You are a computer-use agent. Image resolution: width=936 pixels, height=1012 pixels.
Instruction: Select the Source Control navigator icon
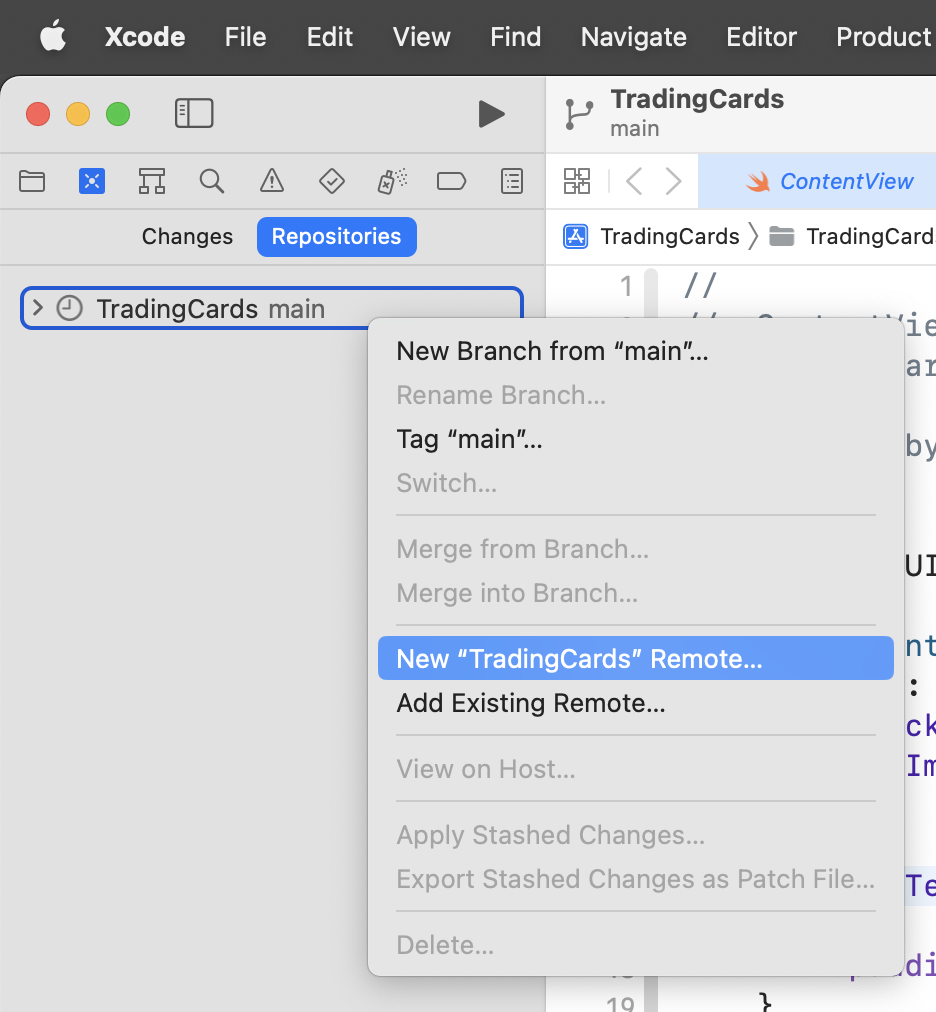(x=92, y=181)
